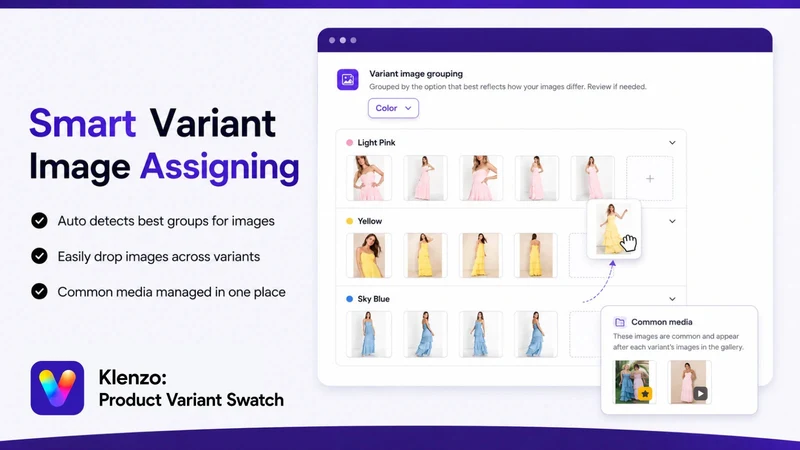The image size is (800, 450).
Task: Select the second Light Pink dress thumbnail
Action: [x=425, y=178]
